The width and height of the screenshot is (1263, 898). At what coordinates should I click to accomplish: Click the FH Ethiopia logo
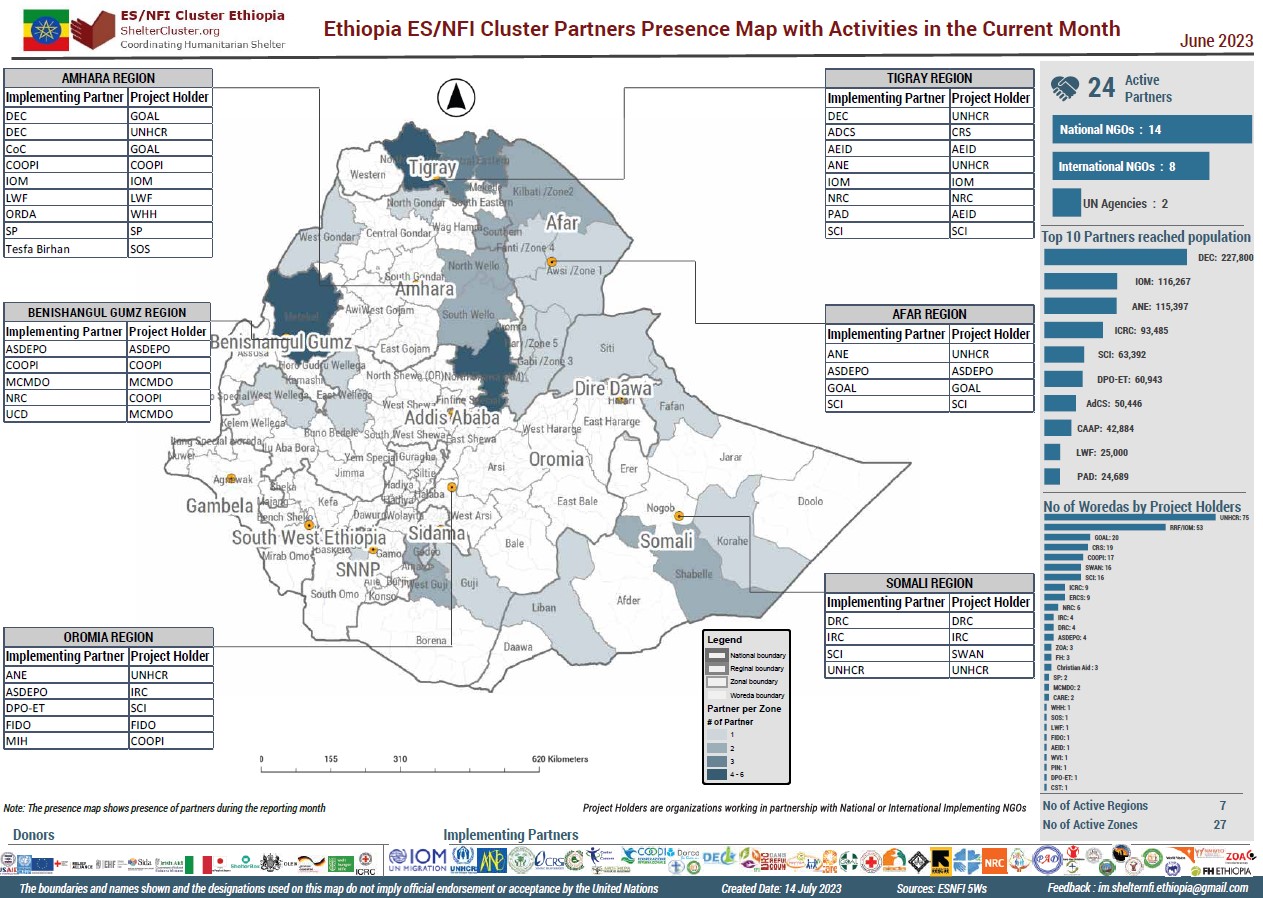point(1224,869)
